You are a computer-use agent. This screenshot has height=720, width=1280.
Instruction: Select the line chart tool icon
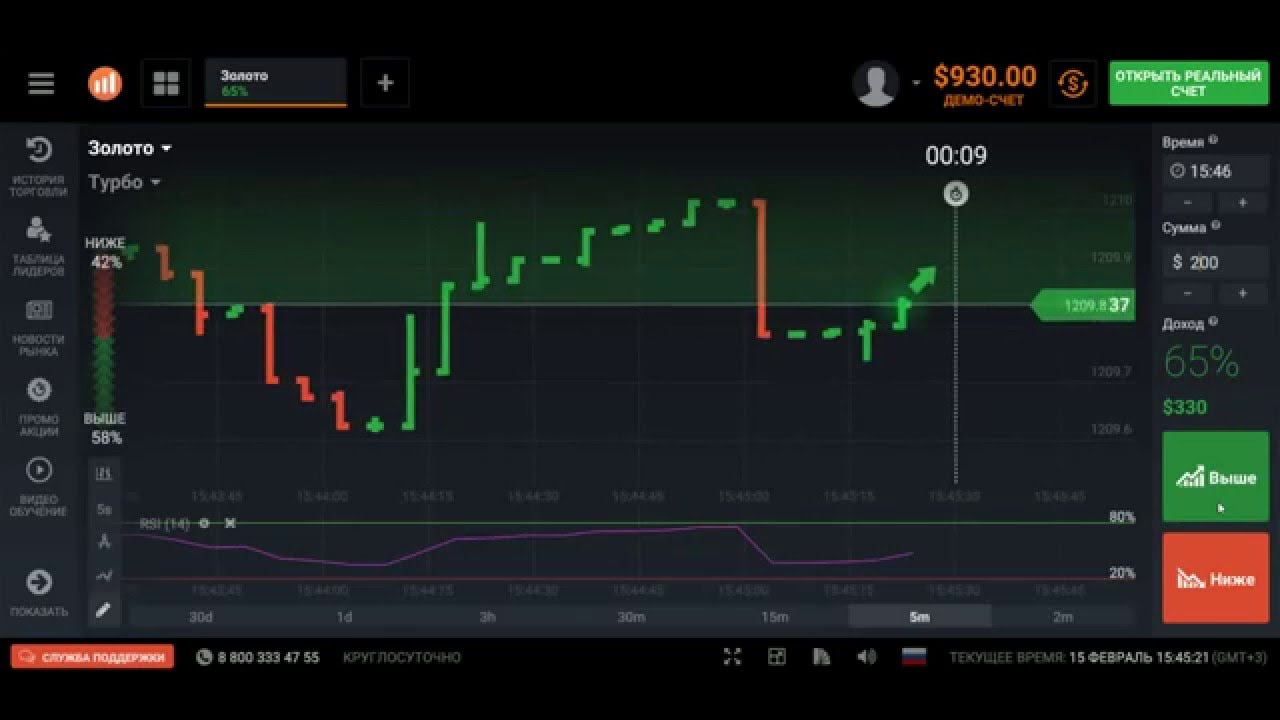[x=104, y=575]
